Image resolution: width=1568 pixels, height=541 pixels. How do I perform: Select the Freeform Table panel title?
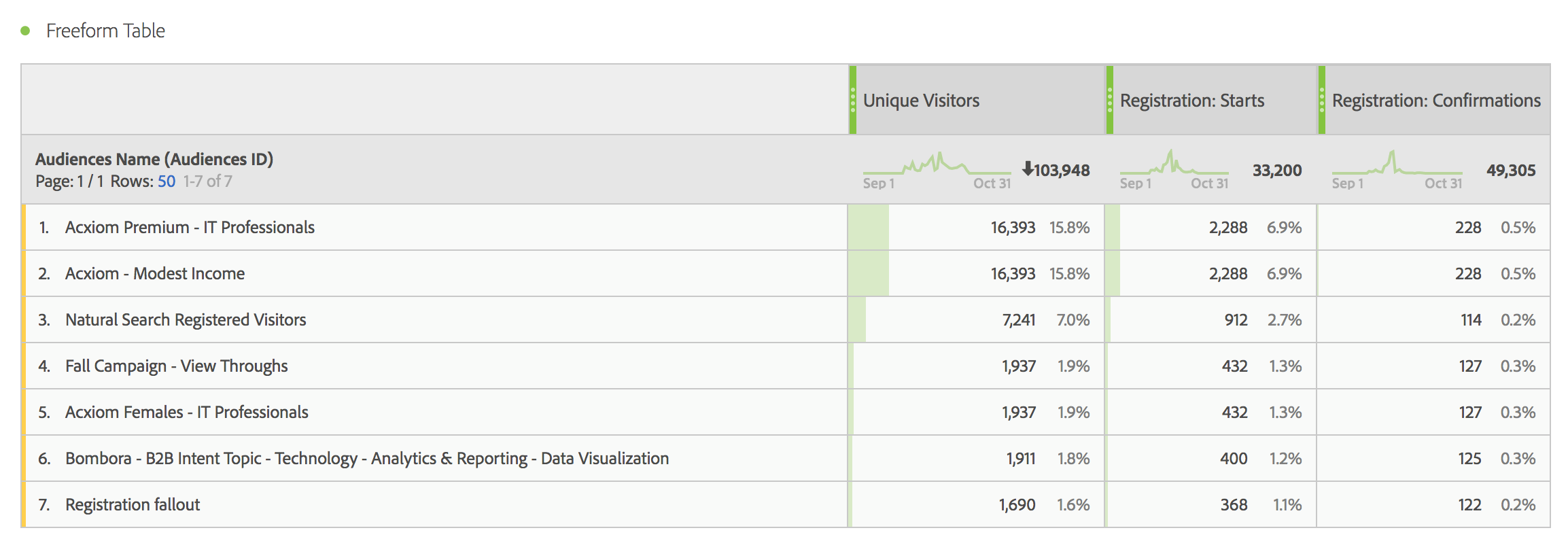coord(105,31)
